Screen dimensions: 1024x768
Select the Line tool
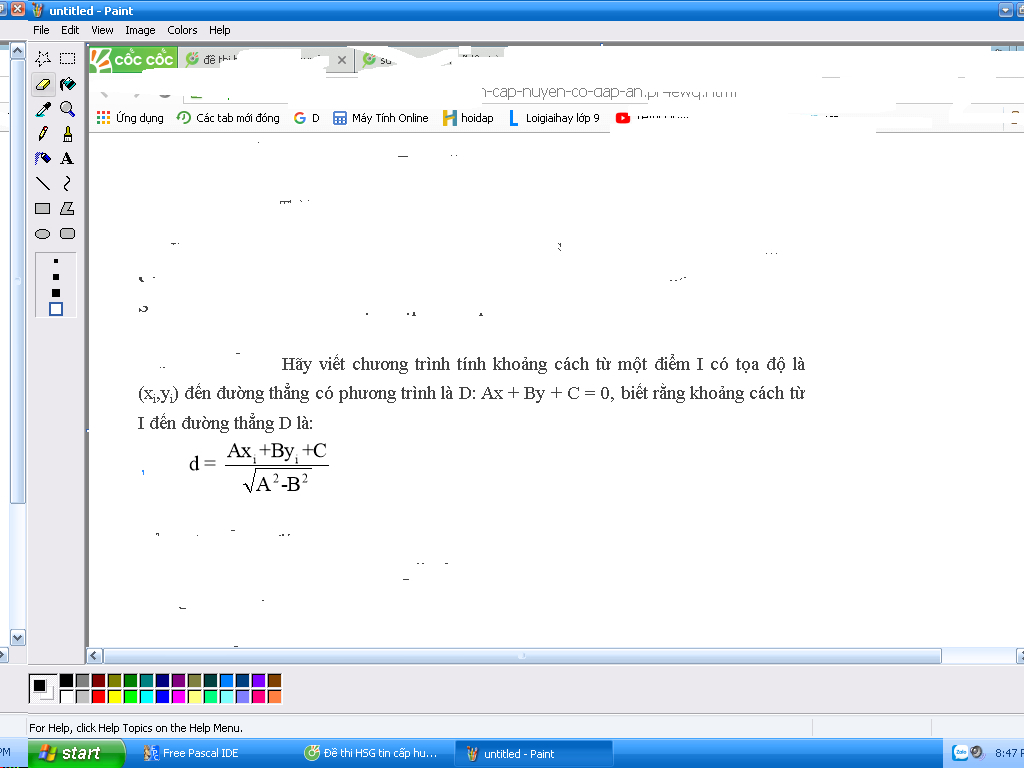point(43,184)
